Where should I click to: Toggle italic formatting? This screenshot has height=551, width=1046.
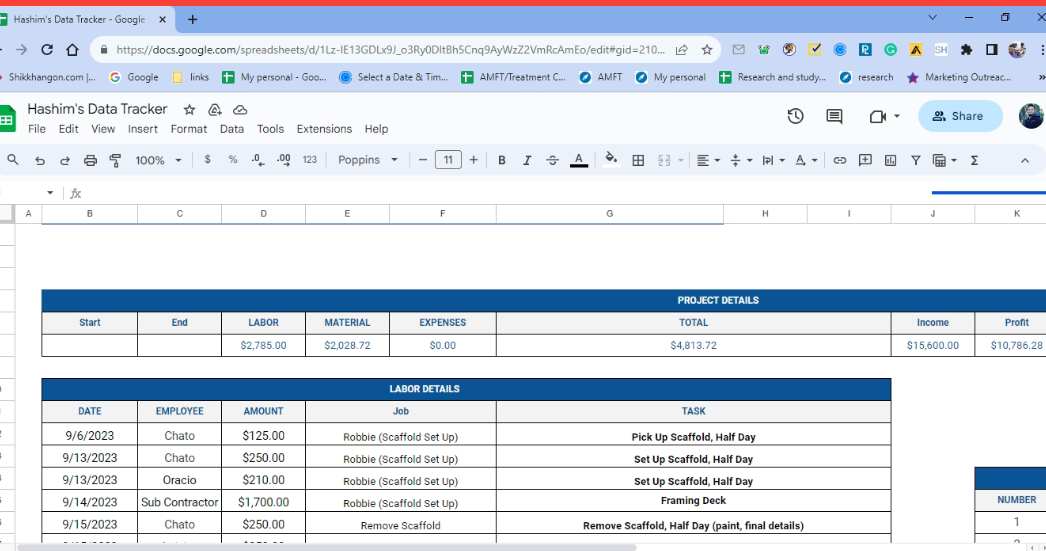coord(527,160)
